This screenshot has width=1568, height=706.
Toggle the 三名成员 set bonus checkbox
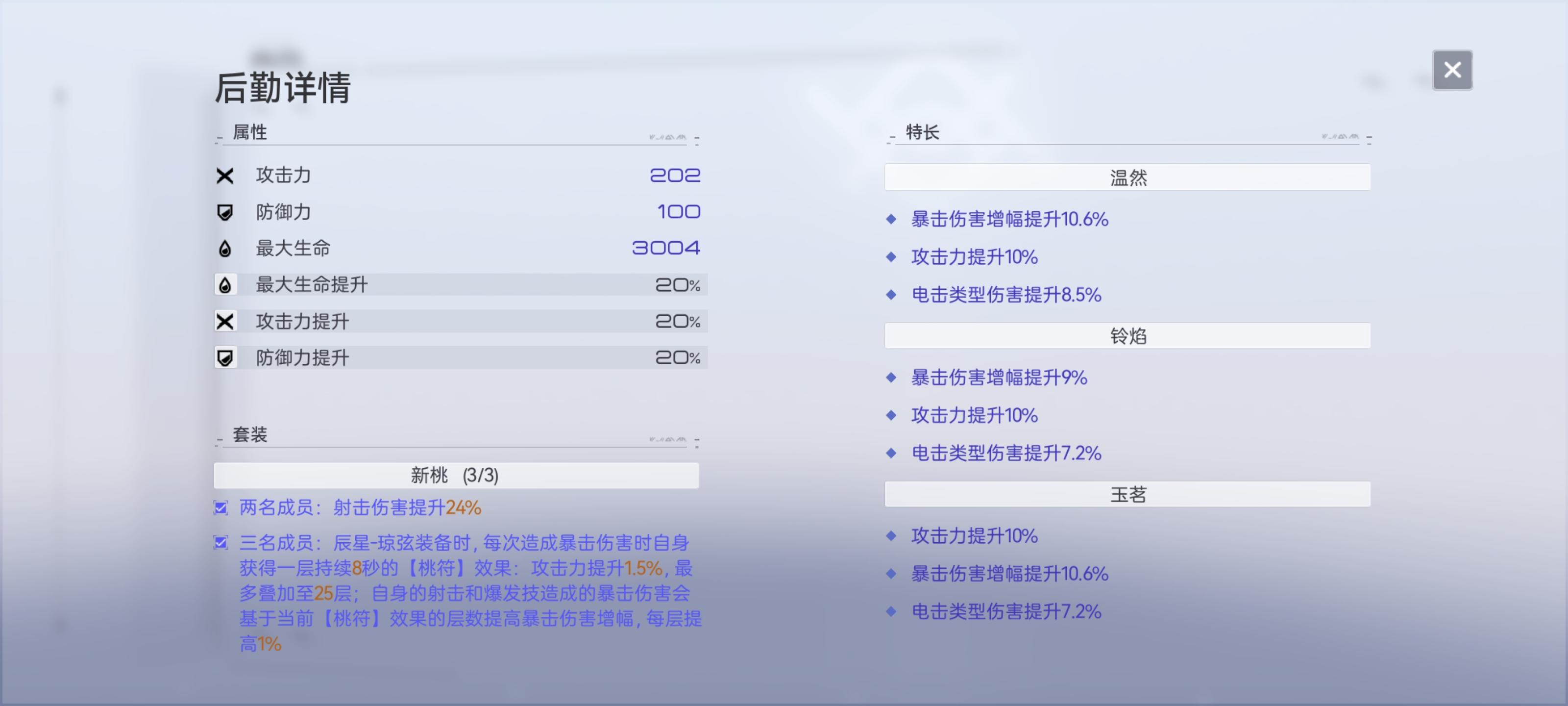click(221, 542)
